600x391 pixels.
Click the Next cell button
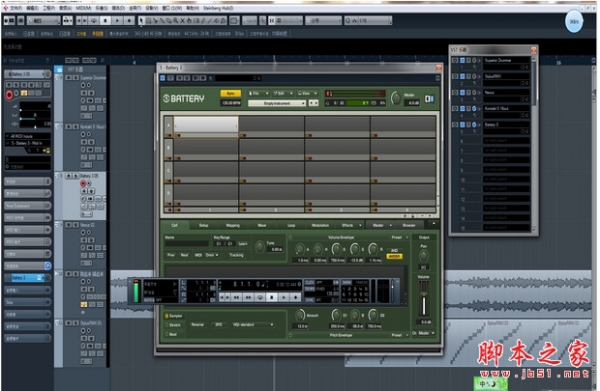tap(184, 255)
